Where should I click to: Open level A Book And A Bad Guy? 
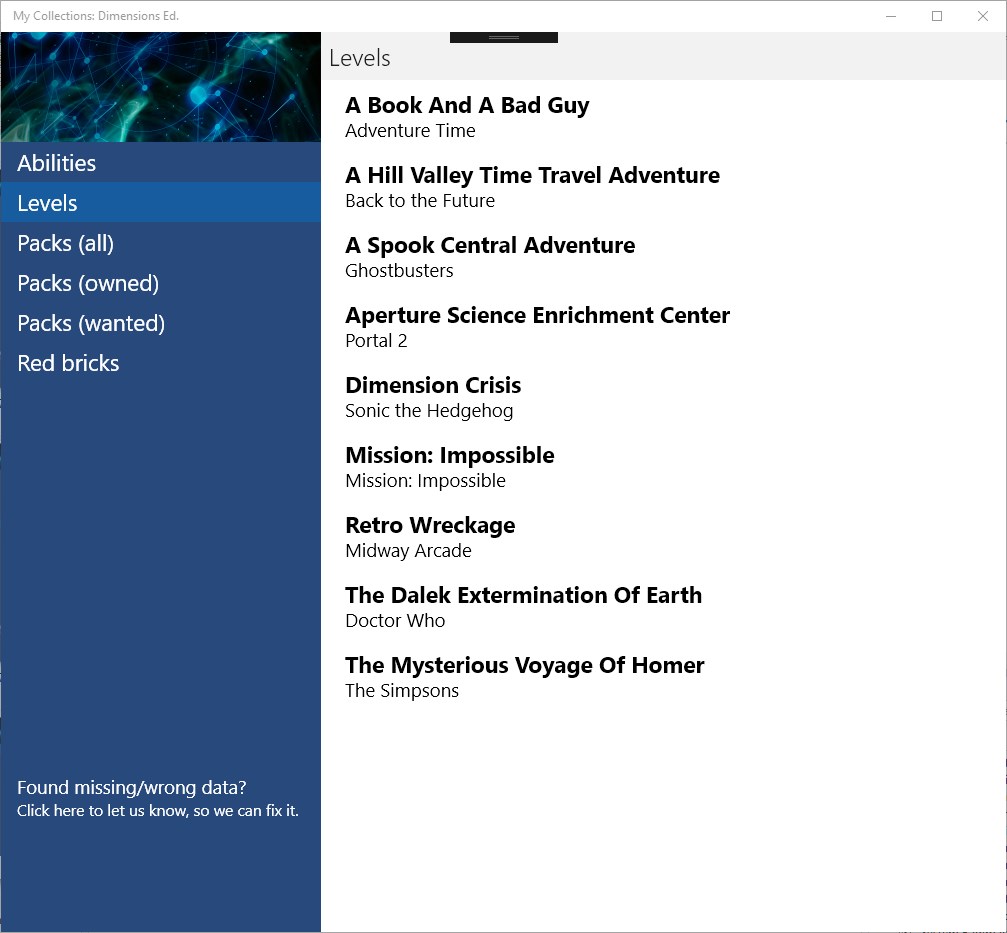[x=467, y=105]
